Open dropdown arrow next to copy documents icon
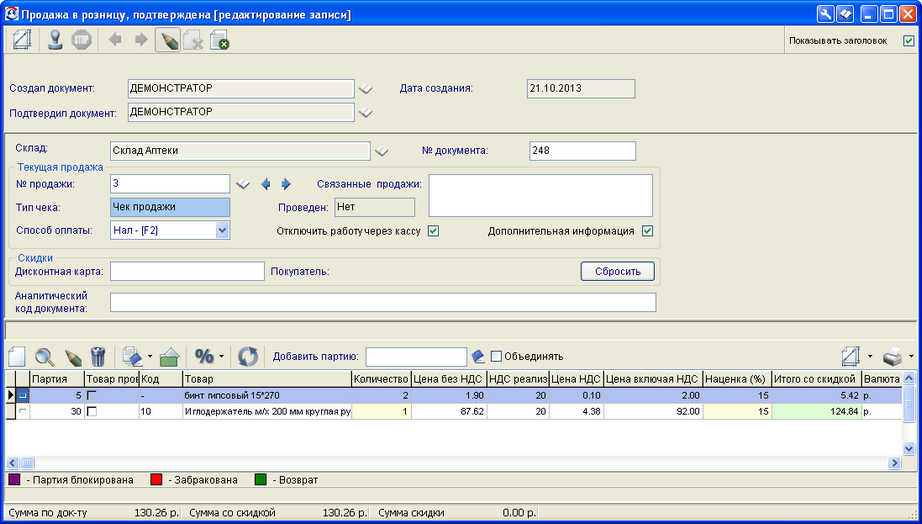This screenshot has width=922, height=524. (x=150, y=356)
